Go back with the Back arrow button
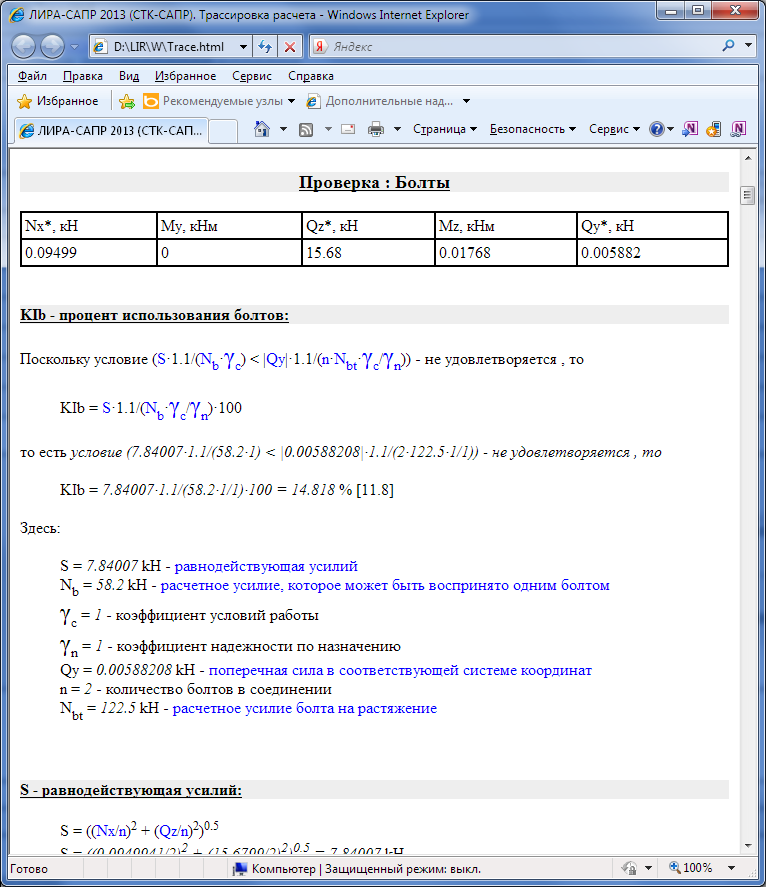 (24, 47)
